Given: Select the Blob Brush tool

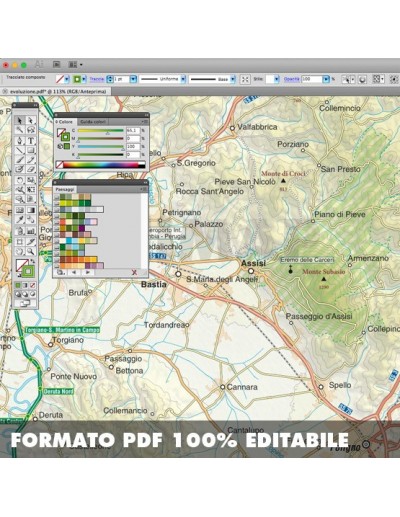Looking at the screenshot, I should pyautogui.click(x=20, y=169).
